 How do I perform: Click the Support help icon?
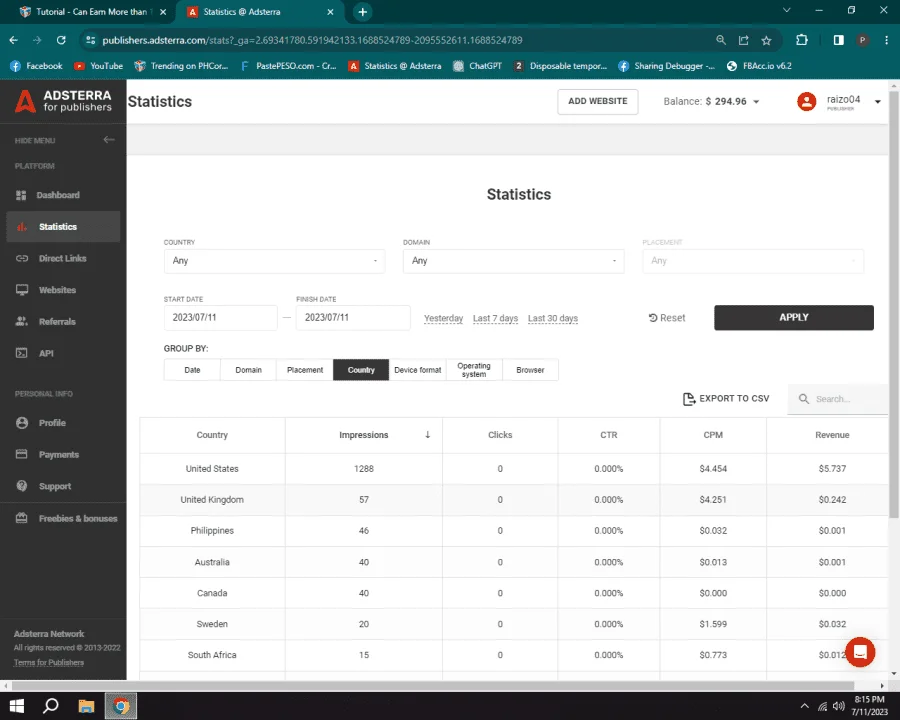[x=22, y=486]
